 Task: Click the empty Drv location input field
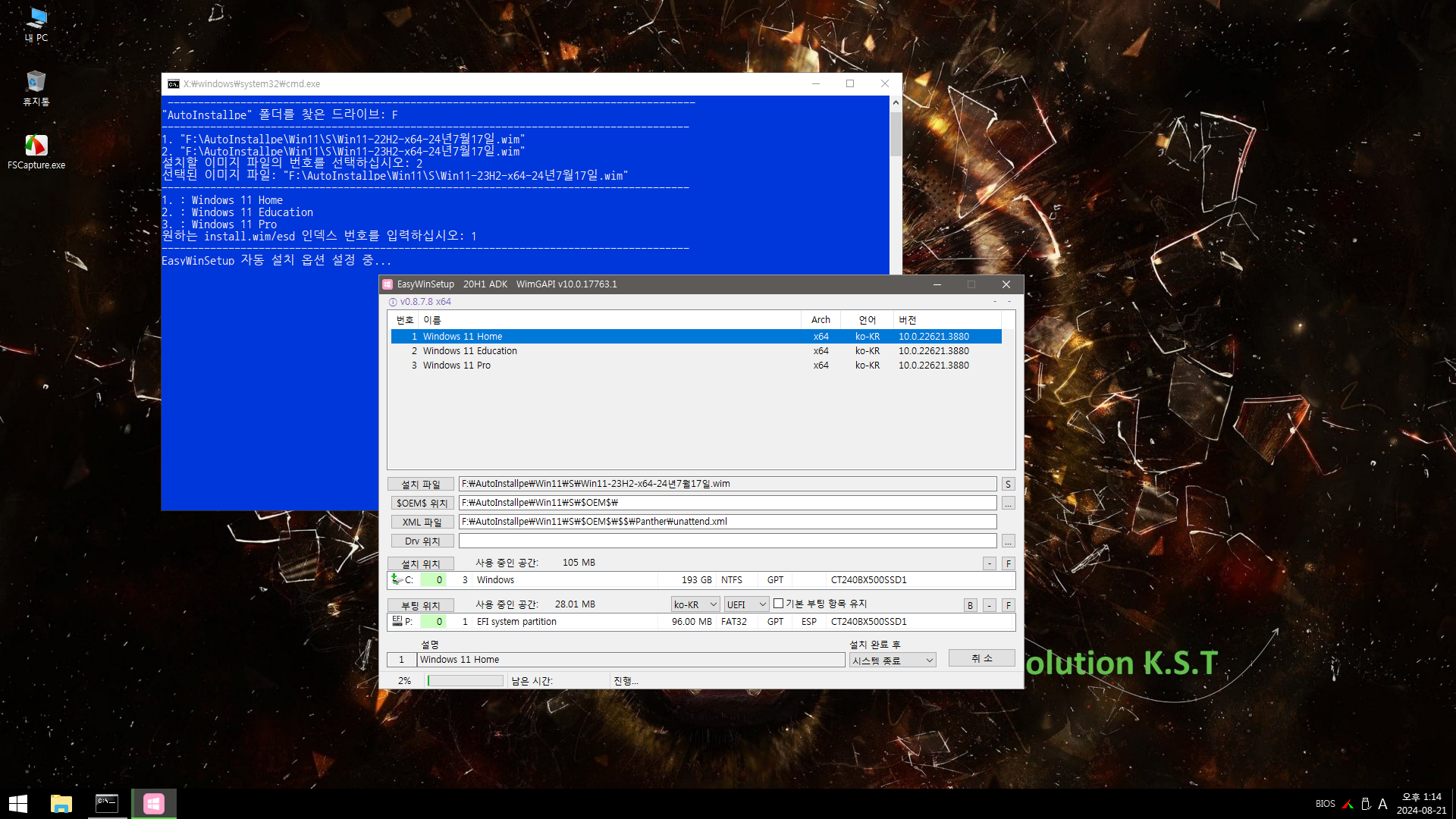coord(727,541)
